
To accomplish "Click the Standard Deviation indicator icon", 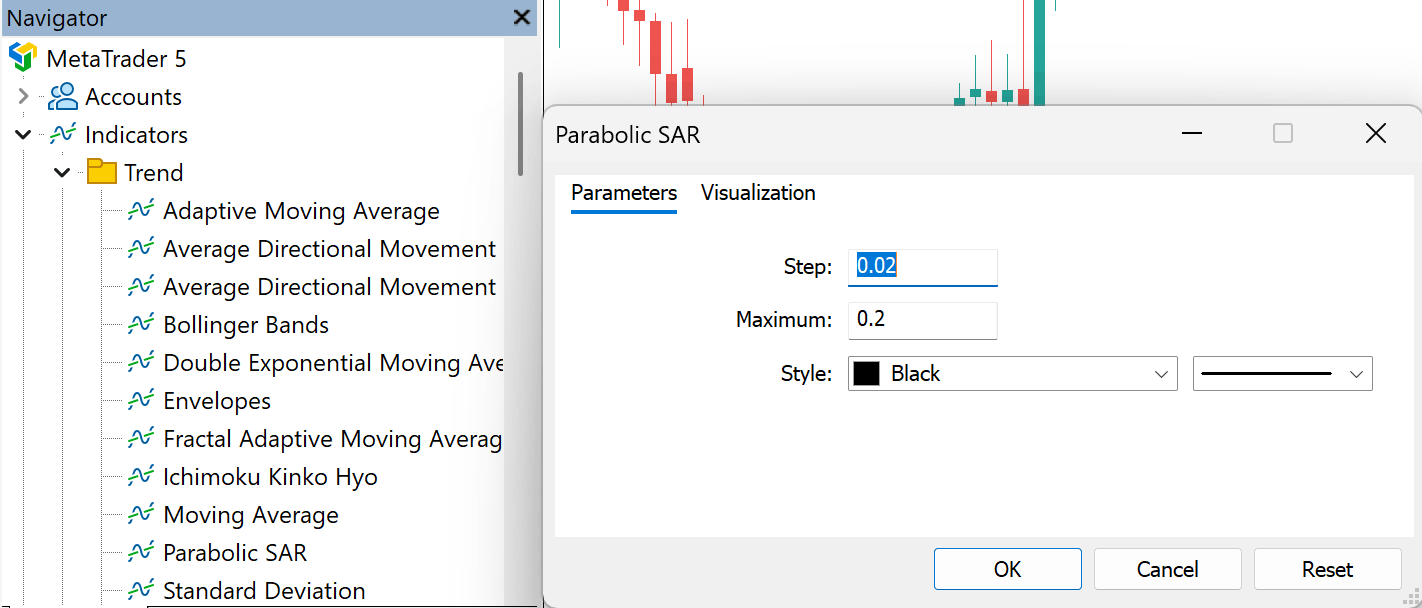I will tap(140, 591).
